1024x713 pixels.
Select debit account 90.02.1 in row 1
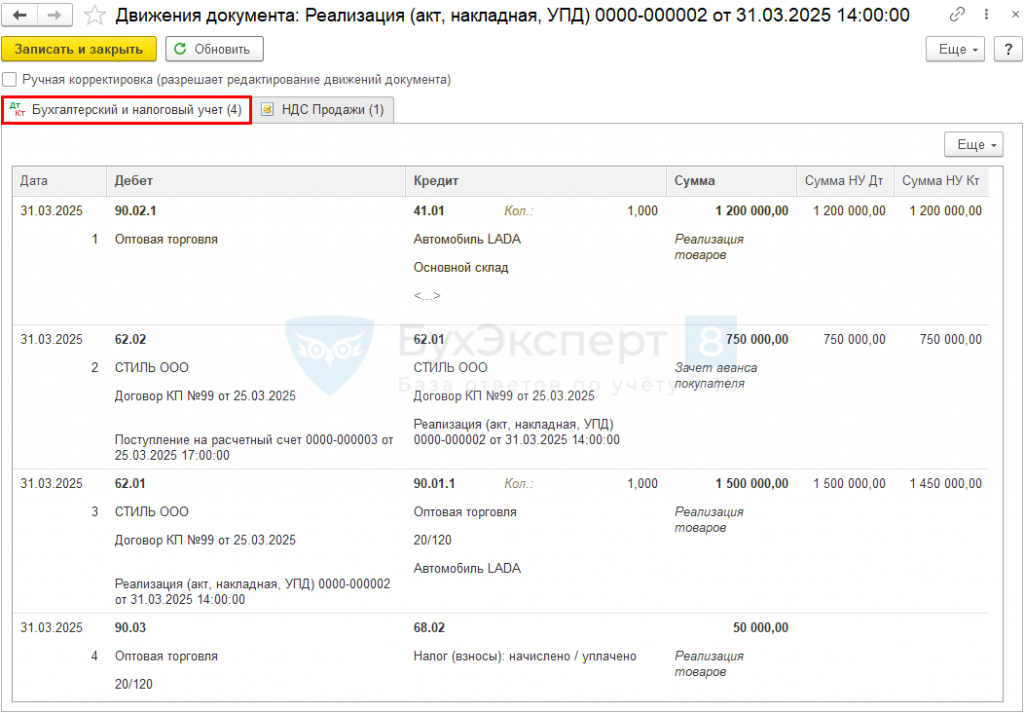135,211
